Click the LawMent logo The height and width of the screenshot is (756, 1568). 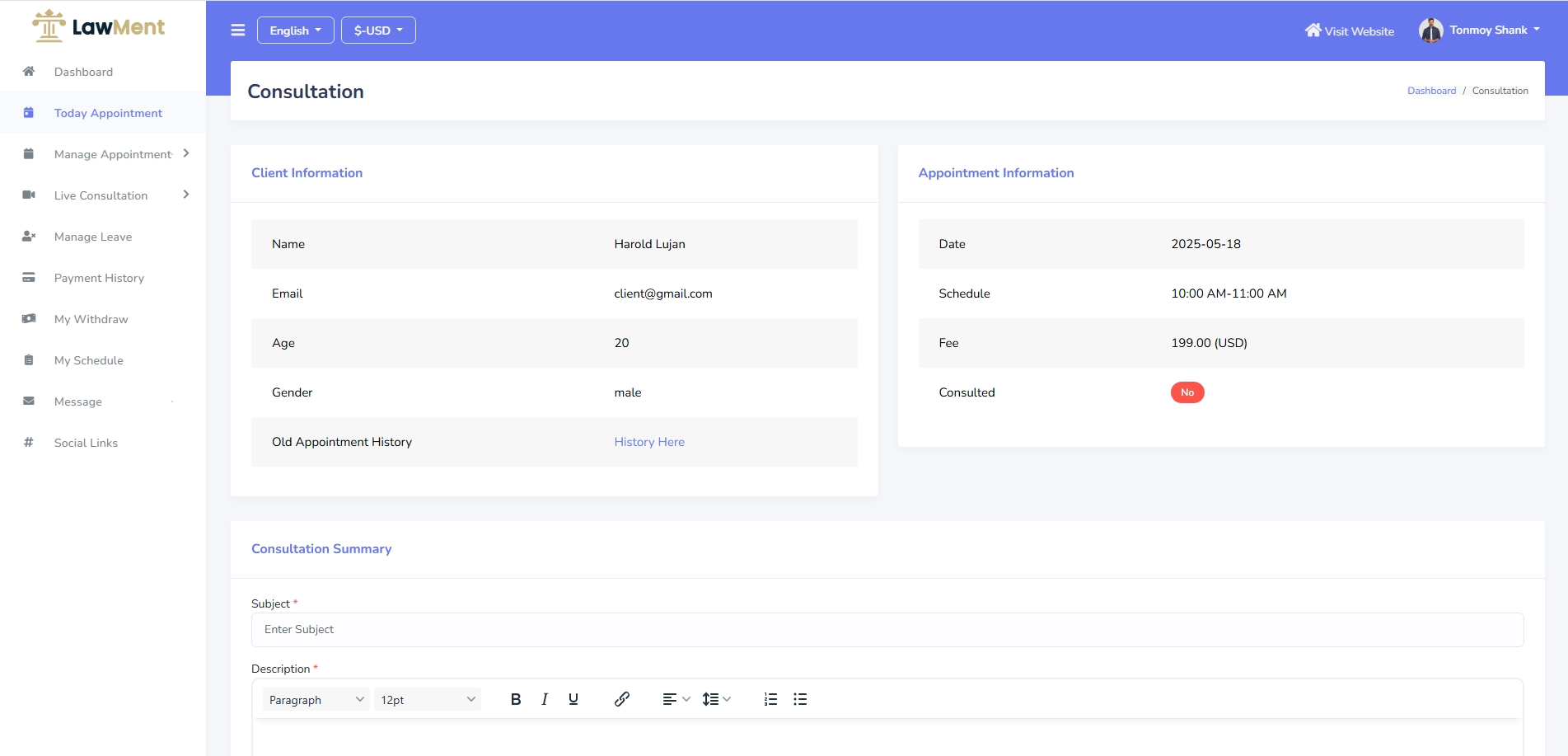(99, 26)
